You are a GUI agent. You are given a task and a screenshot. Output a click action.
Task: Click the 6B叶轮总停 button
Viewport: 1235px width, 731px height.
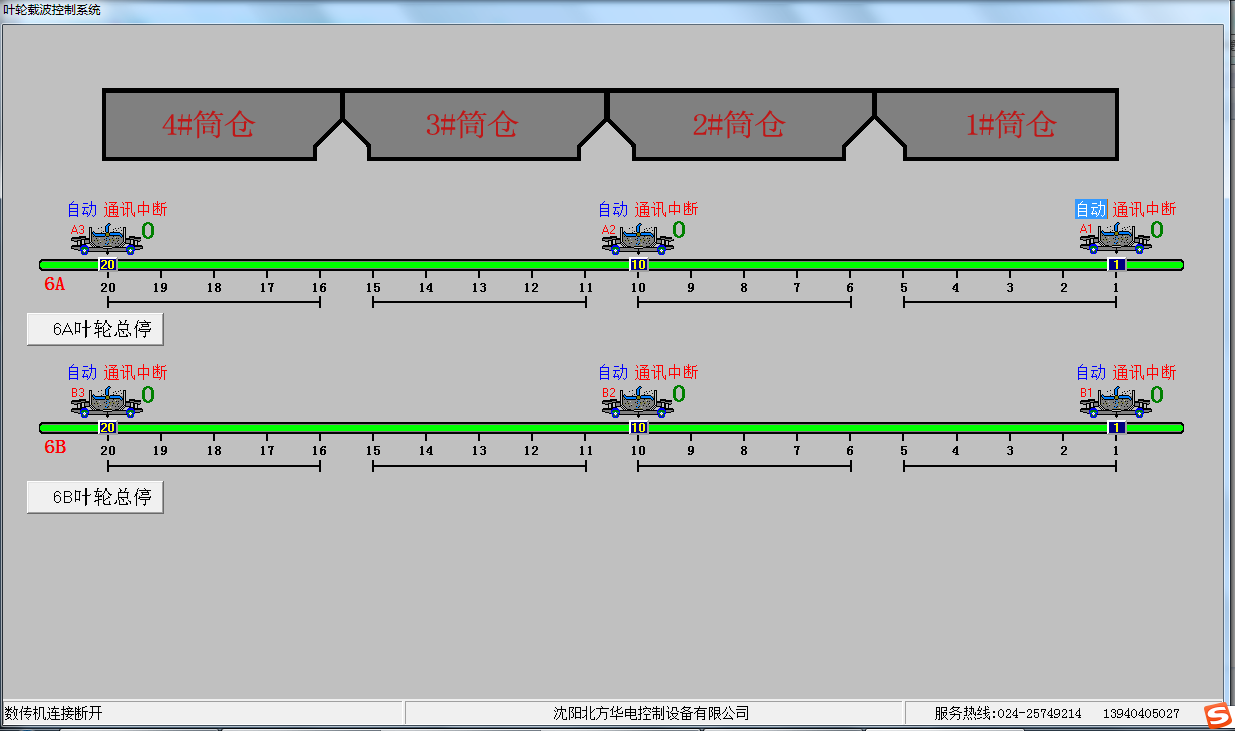(95, 497)
